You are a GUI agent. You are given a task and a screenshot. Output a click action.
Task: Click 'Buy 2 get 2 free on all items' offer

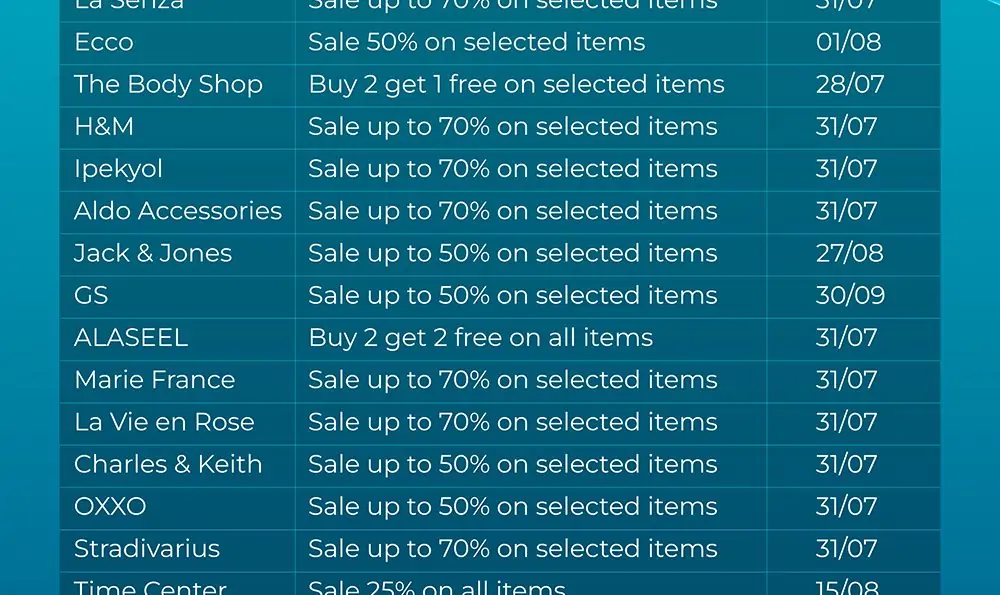tap(481, 338)
